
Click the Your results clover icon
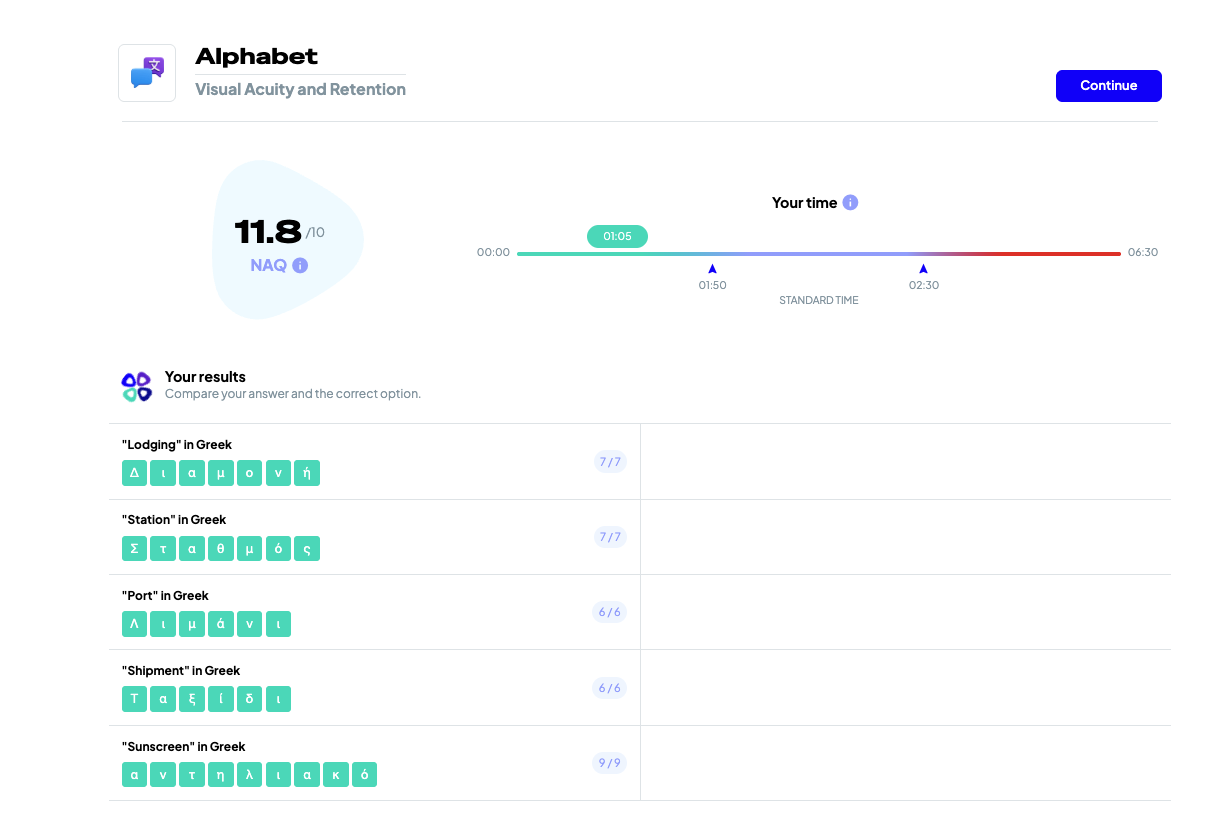tap(136, 386)
